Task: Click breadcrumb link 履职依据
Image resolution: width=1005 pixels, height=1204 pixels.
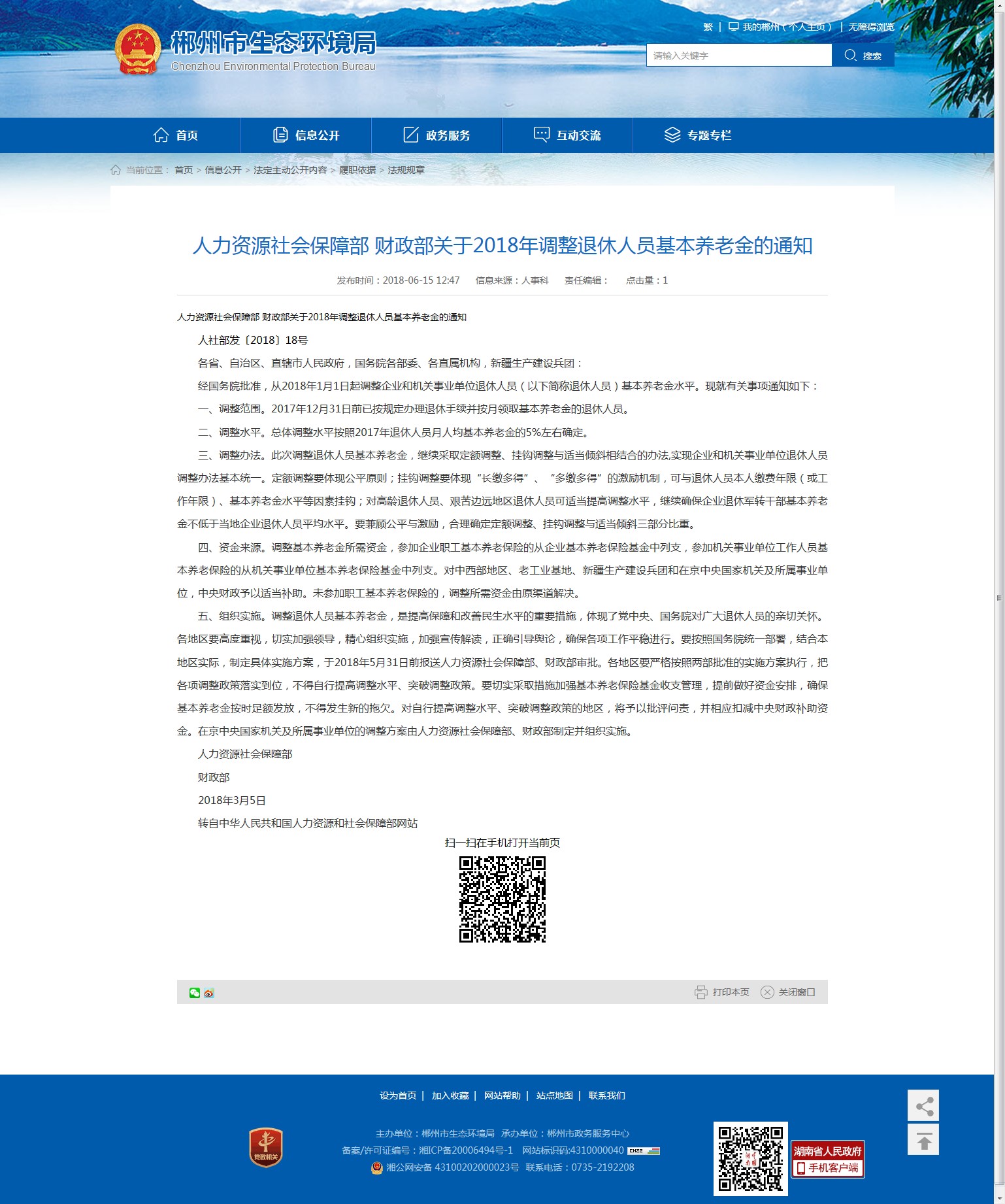Action: [357, 170]
